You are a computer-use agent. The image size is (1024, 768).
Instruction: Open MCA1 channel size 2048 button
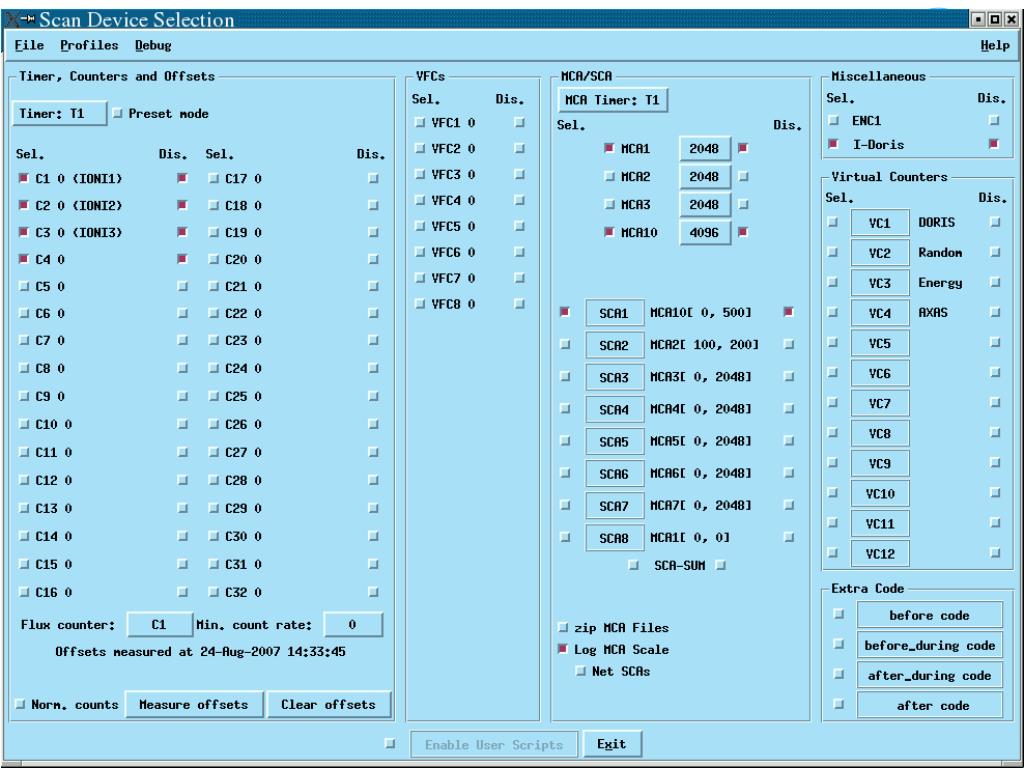click(x=705, y=148)
